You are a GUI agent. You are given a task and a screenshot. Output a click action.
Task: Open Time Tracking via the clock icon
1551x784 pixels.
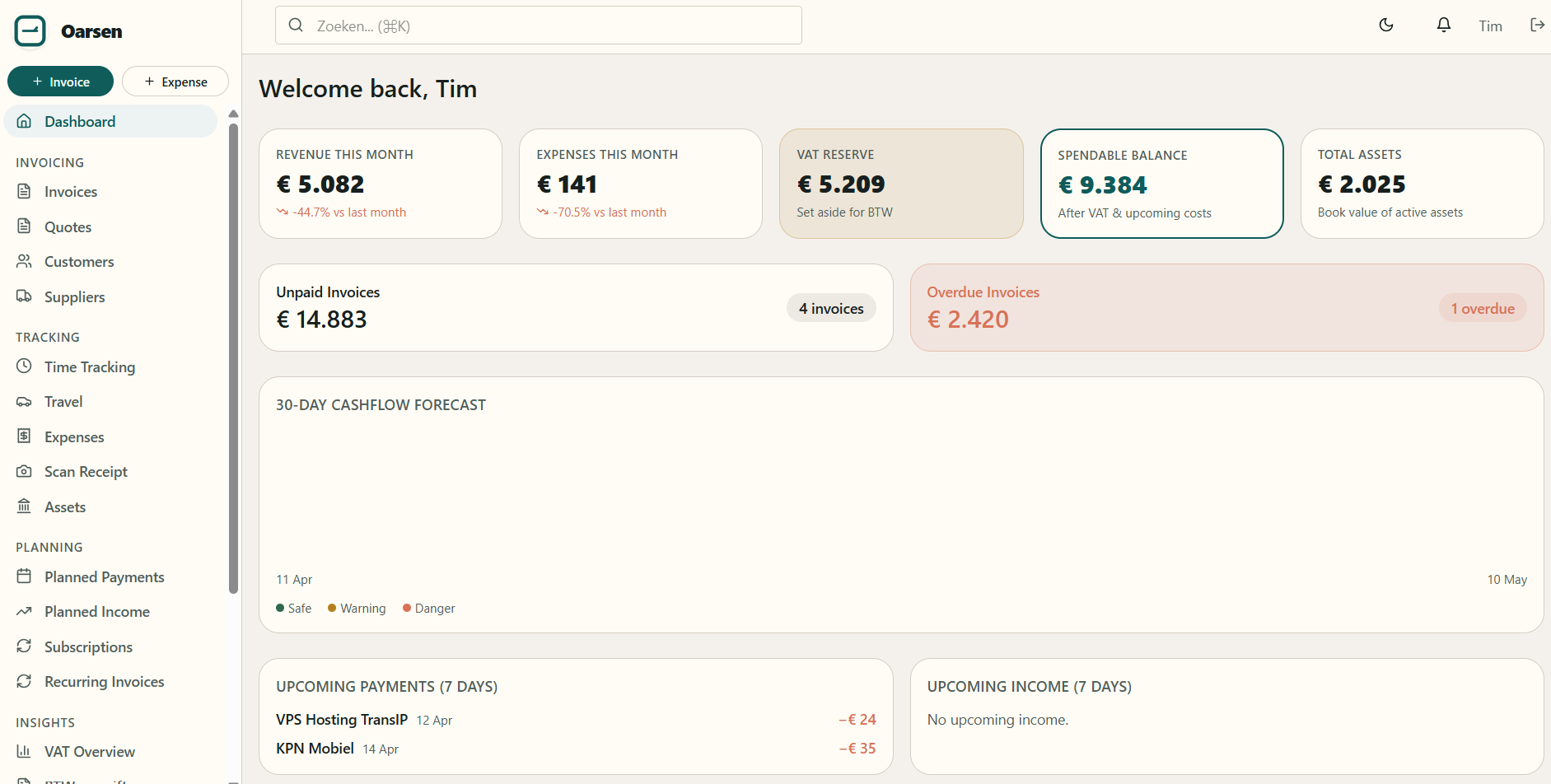26,366
